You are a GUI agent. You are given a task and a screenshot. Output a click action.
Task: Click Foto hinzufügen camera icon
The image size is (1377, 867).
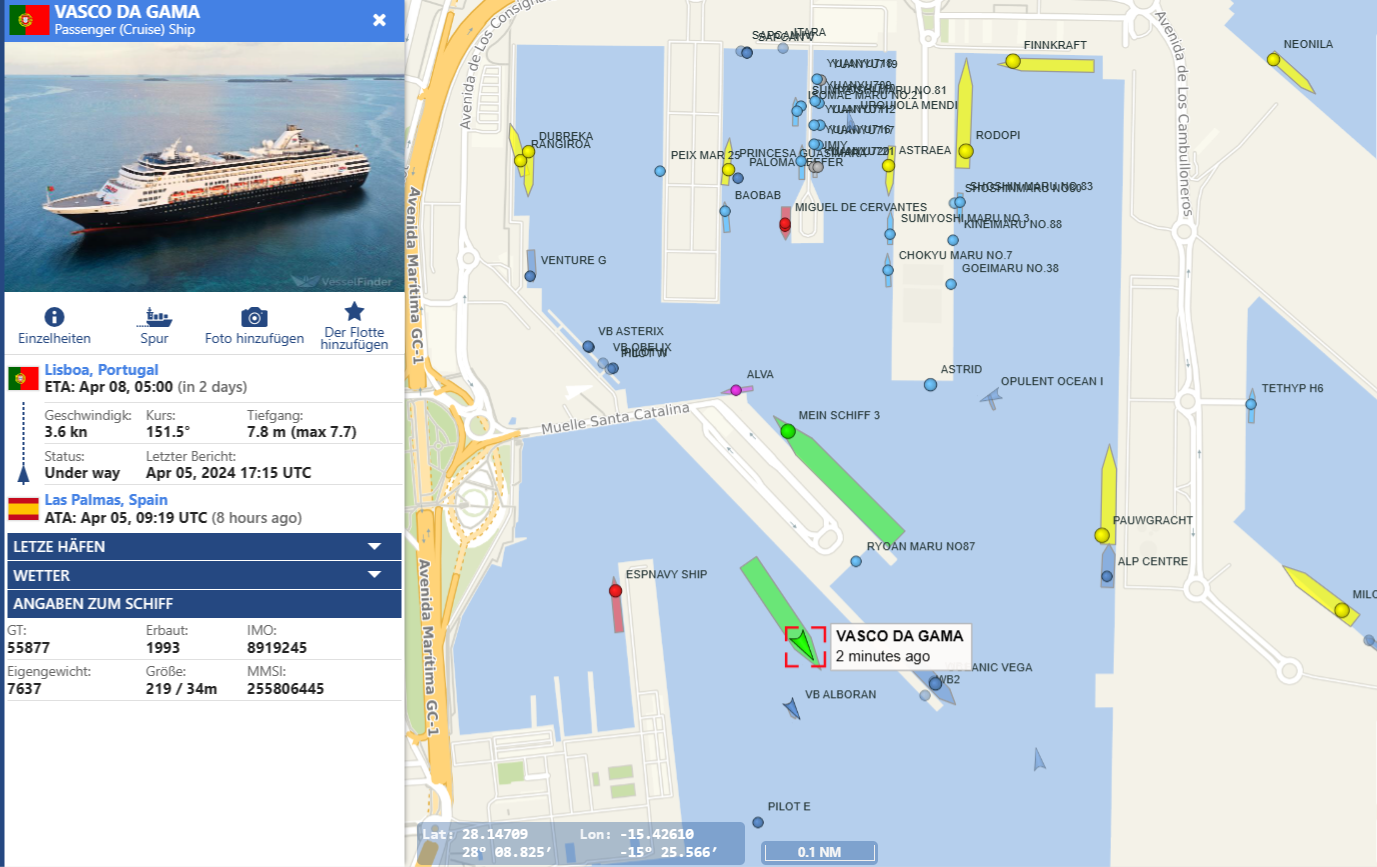coord(254,317)
